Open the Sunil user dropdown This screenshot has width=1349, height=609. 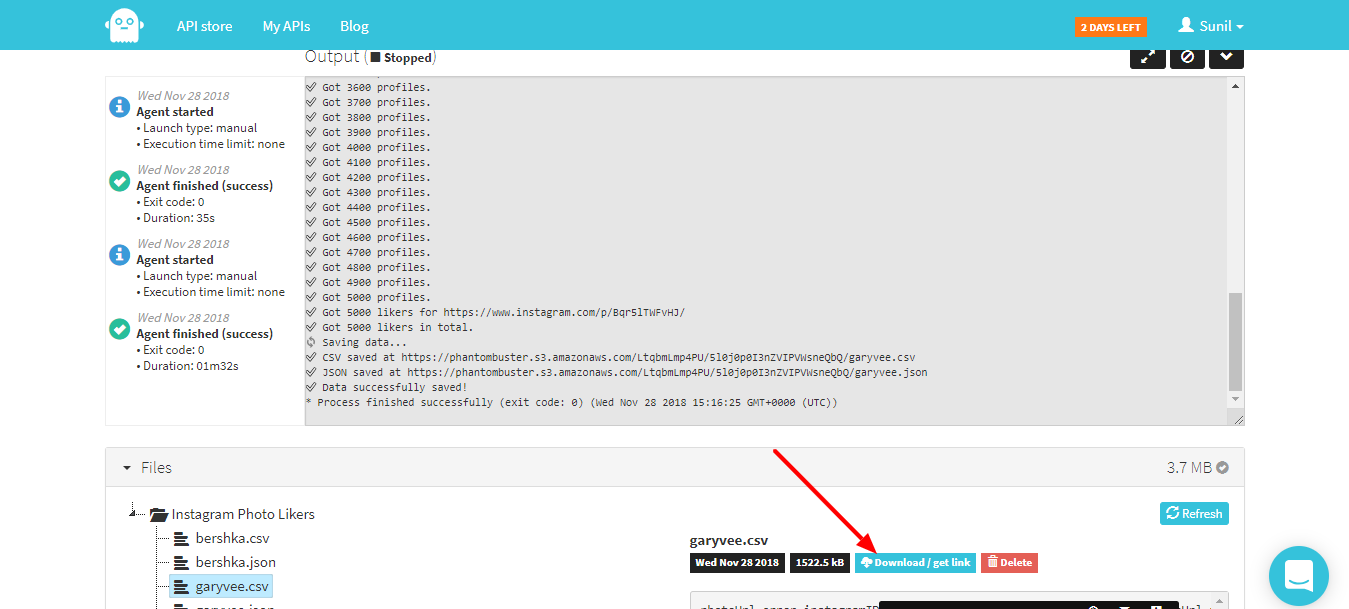pyautogui.click(x=1211, y=26)
